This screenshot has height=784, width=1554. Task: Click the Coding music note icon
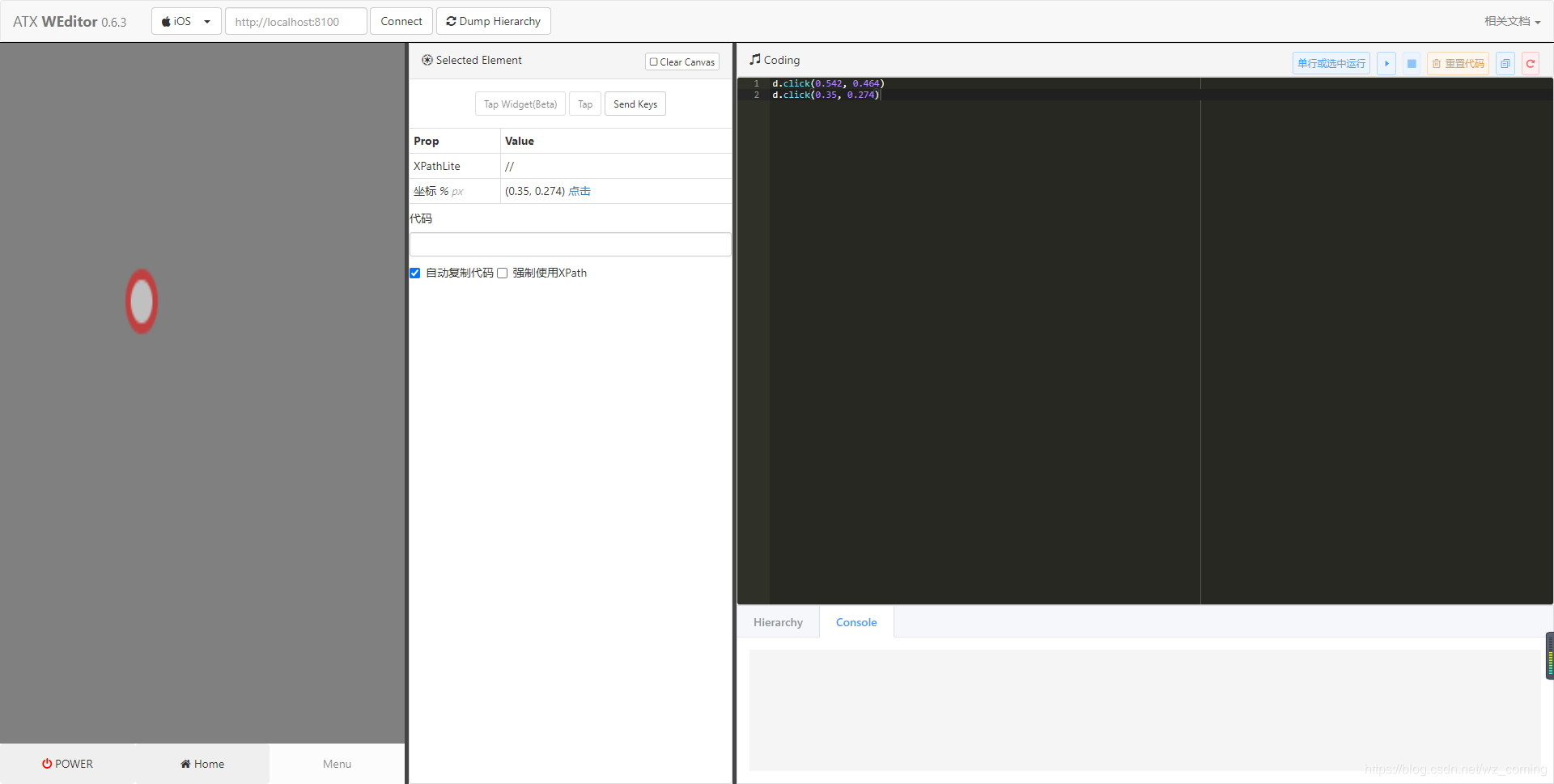[x=755, y=60]
